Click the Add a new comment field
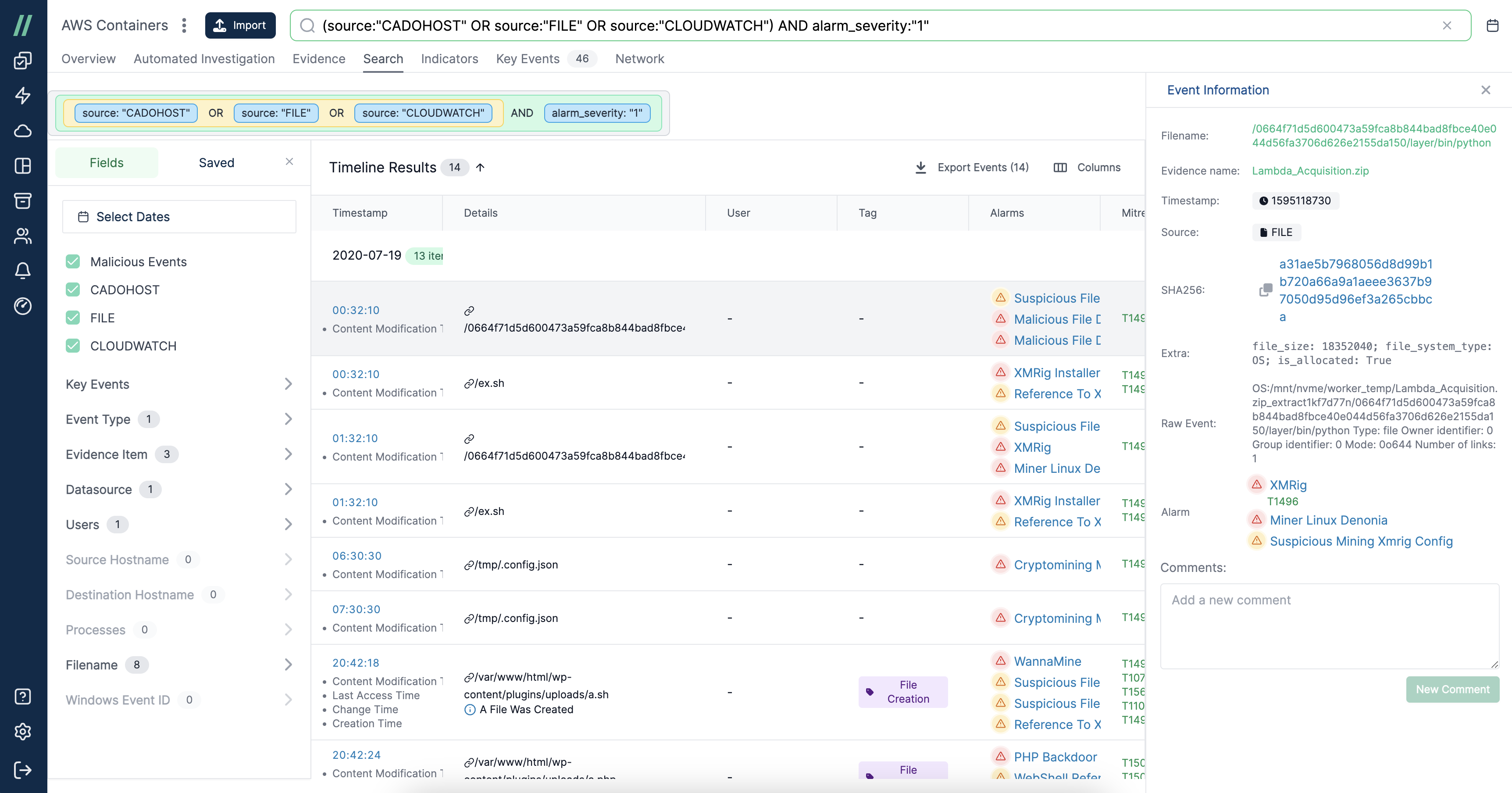Image resolution: width=1512 pixels, height=793 pixels. click(1329, 626)
